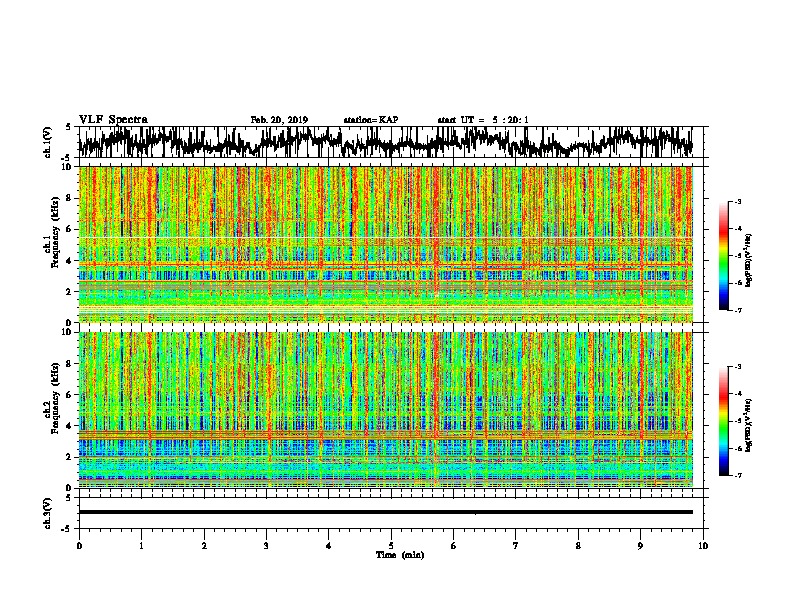The image size is (792, 612).
Task: Click the ch.2 color bar log(PSD) label
Action: tap(749, 425)
